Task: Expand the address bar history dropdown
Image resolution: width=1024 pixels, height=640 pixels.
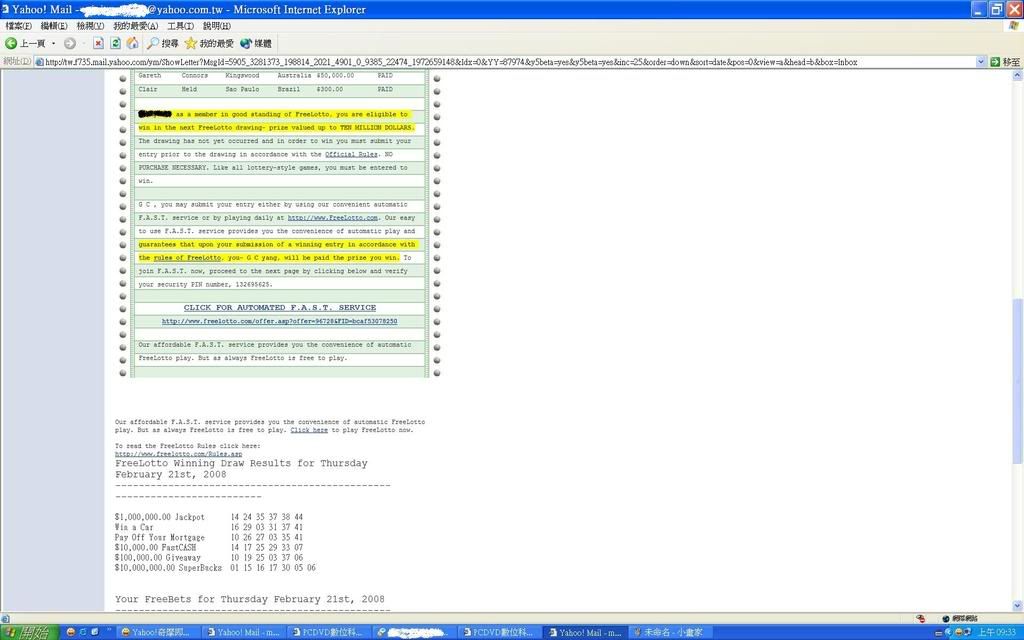Action: click(981, 61)
